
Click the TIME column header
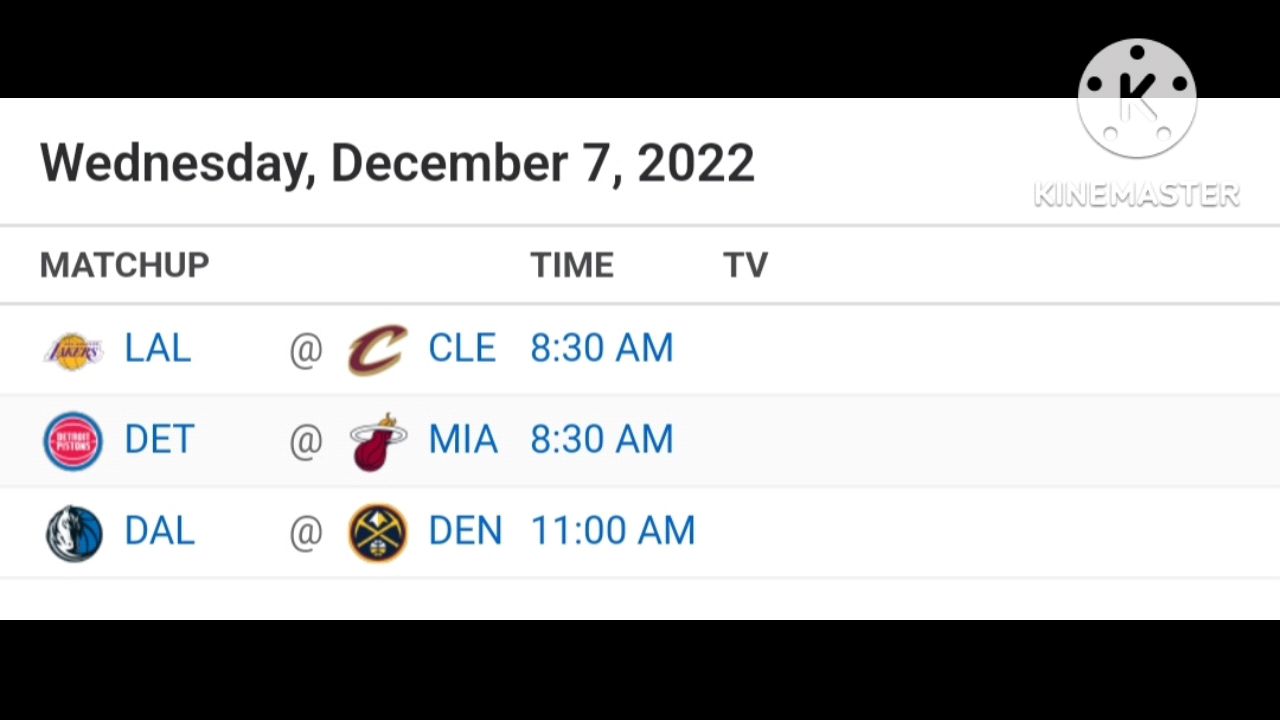[x=572, y=265]
